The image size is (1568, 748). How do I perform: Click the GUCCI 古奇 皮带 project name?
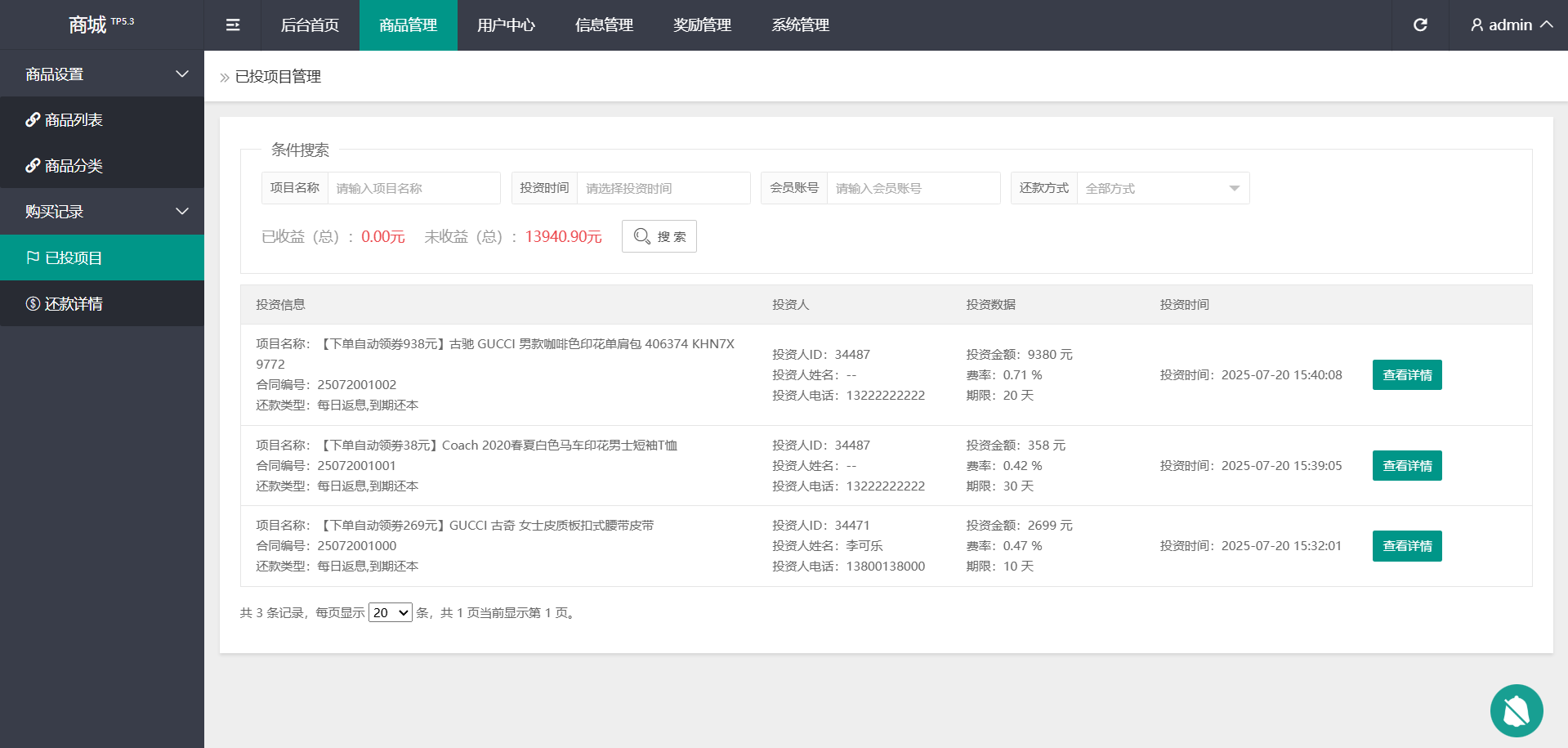pyautogui.click(x=485, y=526)
